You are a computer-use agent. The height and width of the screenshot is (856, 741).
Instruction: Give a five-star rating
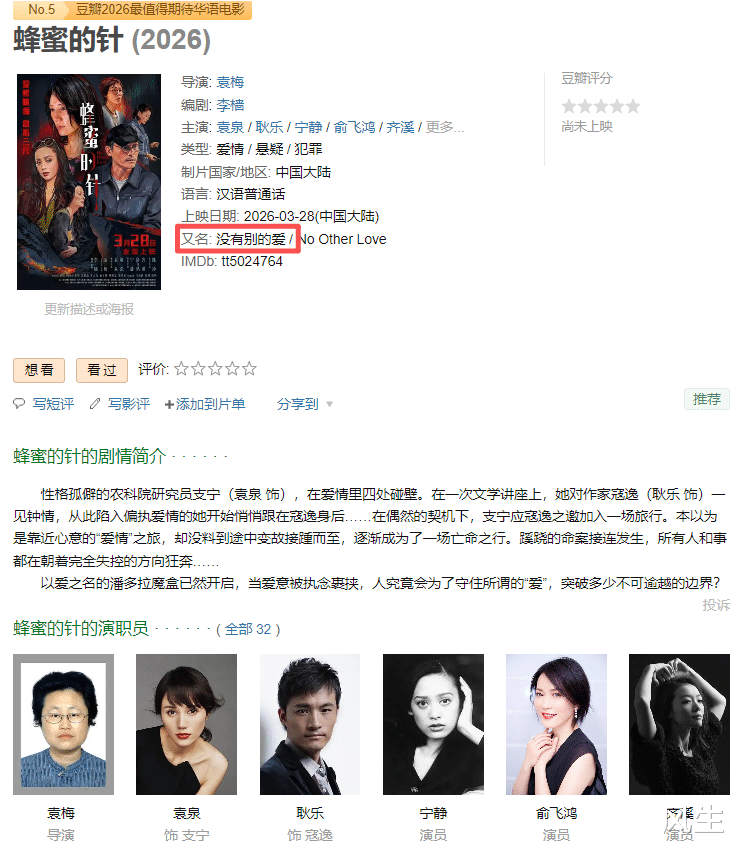tap(249, 369)
